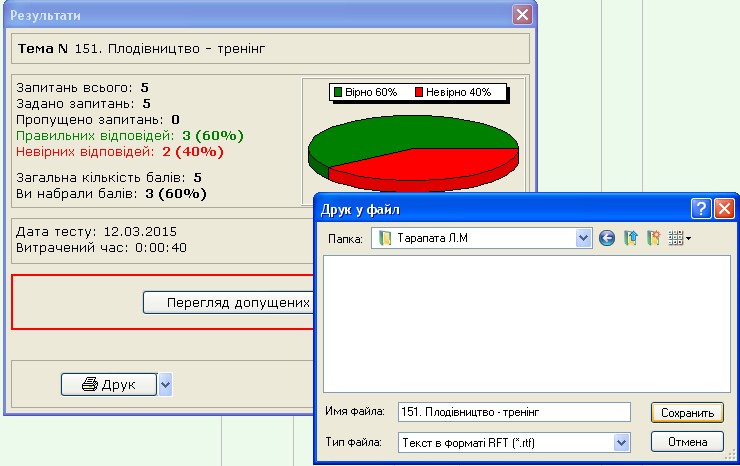
Task: Go back to the last visited folder
Action: [606, 238]
